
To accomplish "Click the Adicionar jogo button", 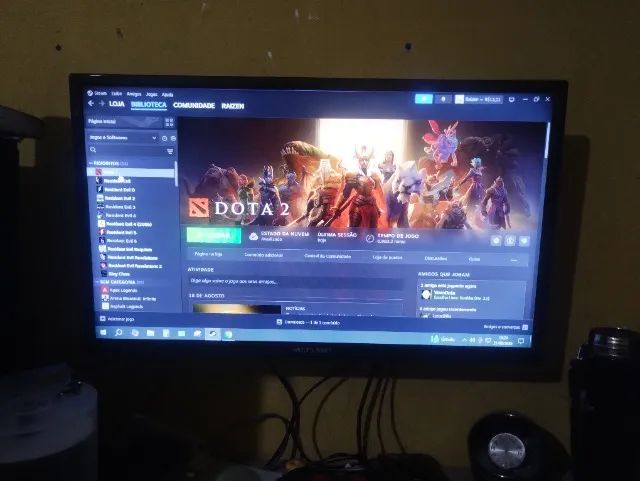I will point(117,319).
